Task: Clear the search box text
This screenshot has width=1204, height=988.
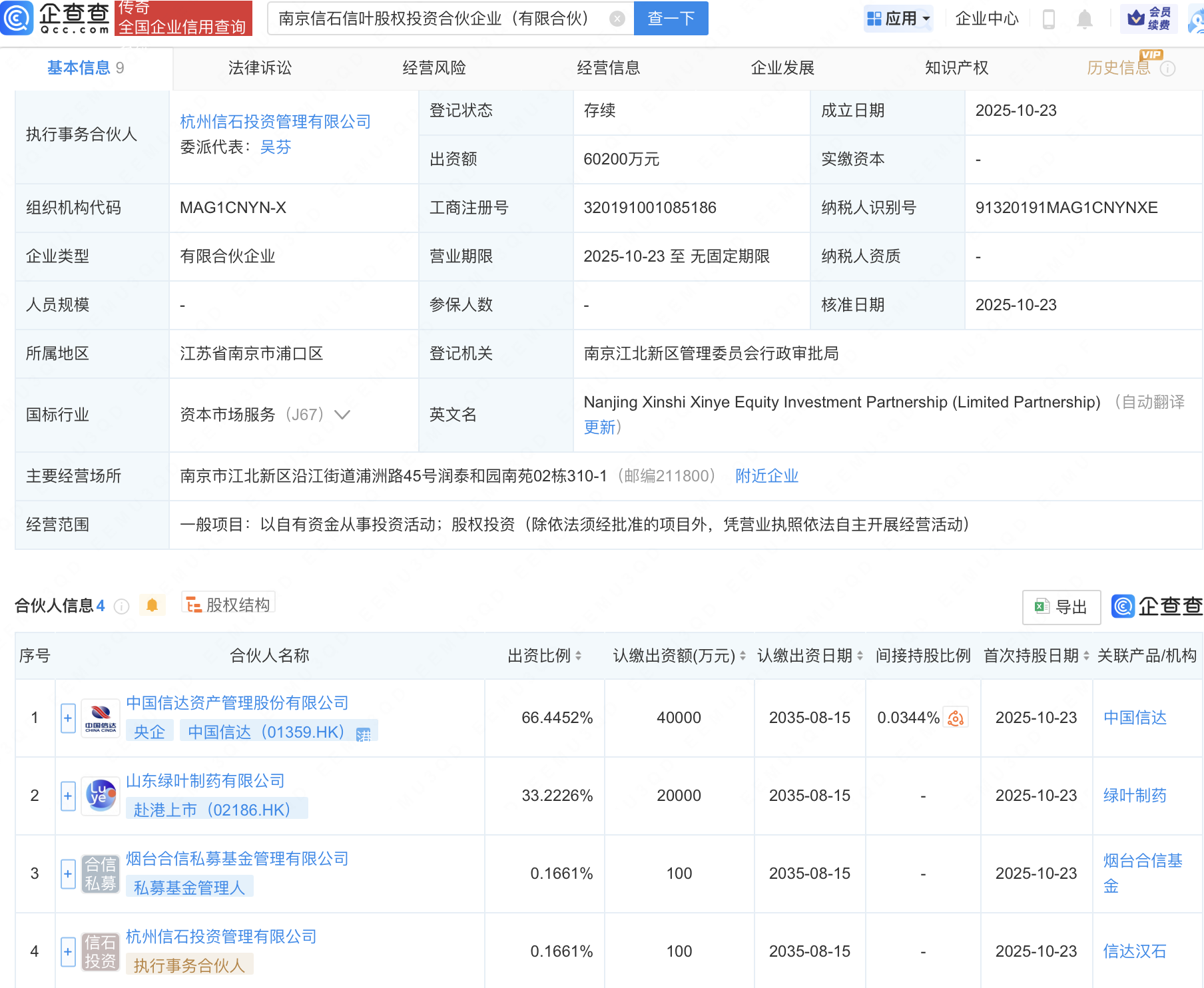Action: click(617, 19)
